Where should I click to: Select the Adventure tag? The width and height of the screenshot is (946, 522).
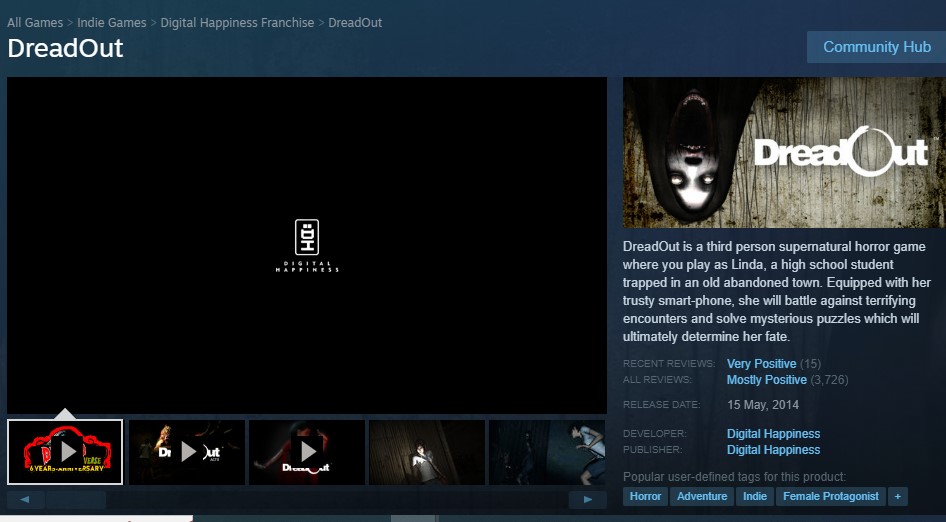(x=702, y=496)
